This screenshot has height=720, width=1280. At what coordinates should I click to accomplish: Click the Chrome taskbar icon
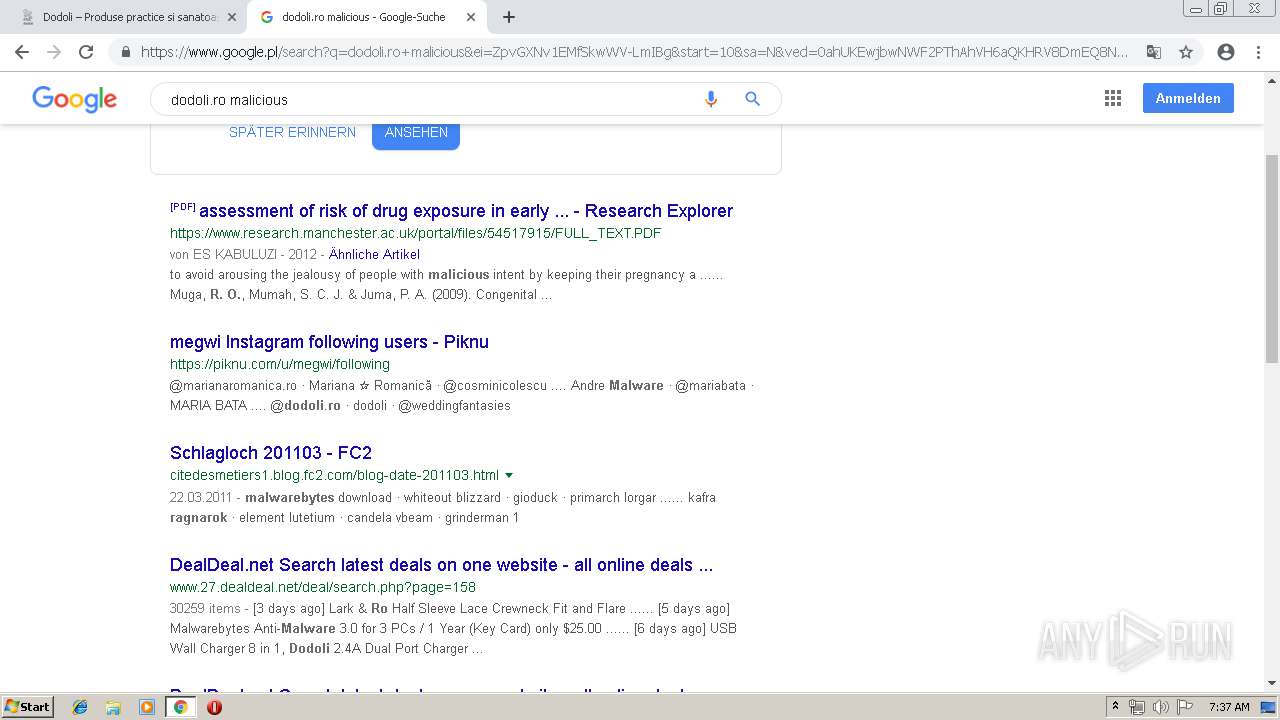pyautogui.click(x=180, y=707)
